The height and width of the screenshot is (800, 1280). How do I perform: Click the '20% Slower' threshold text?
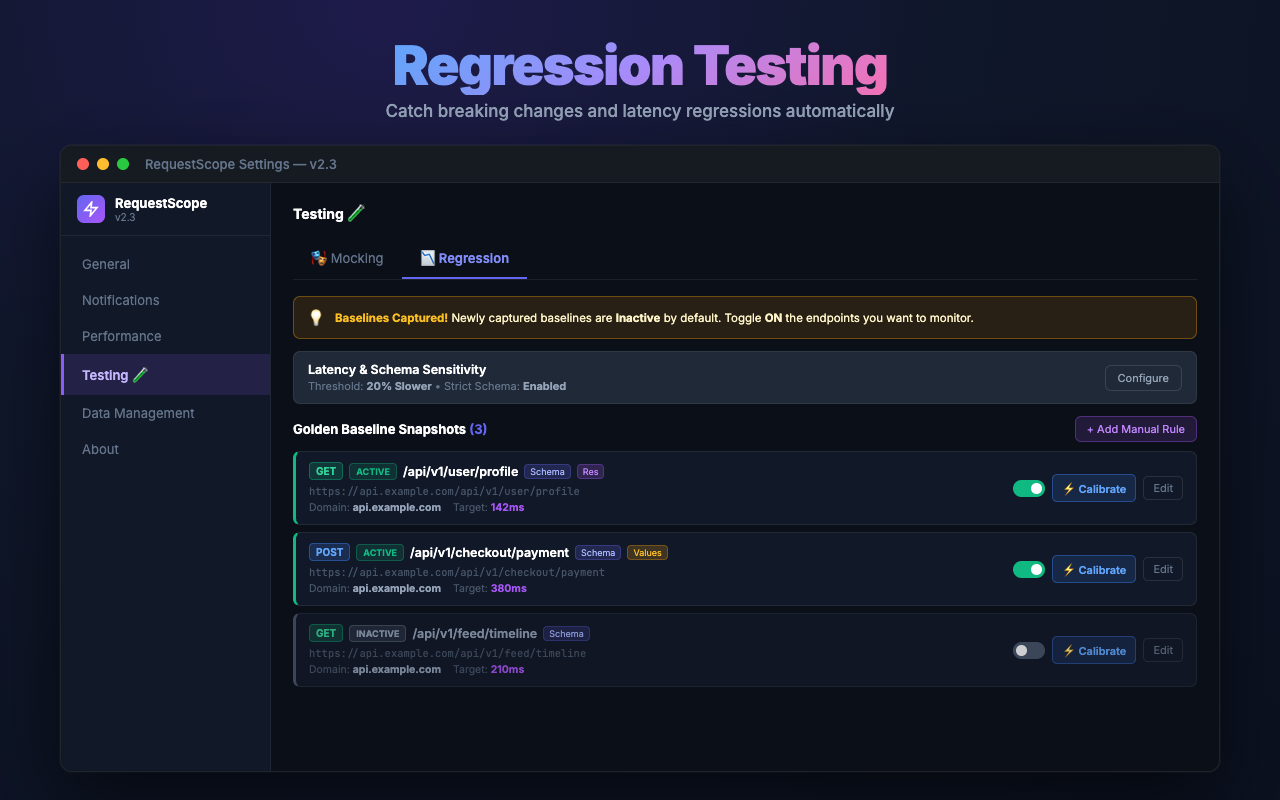coord(399,386)
